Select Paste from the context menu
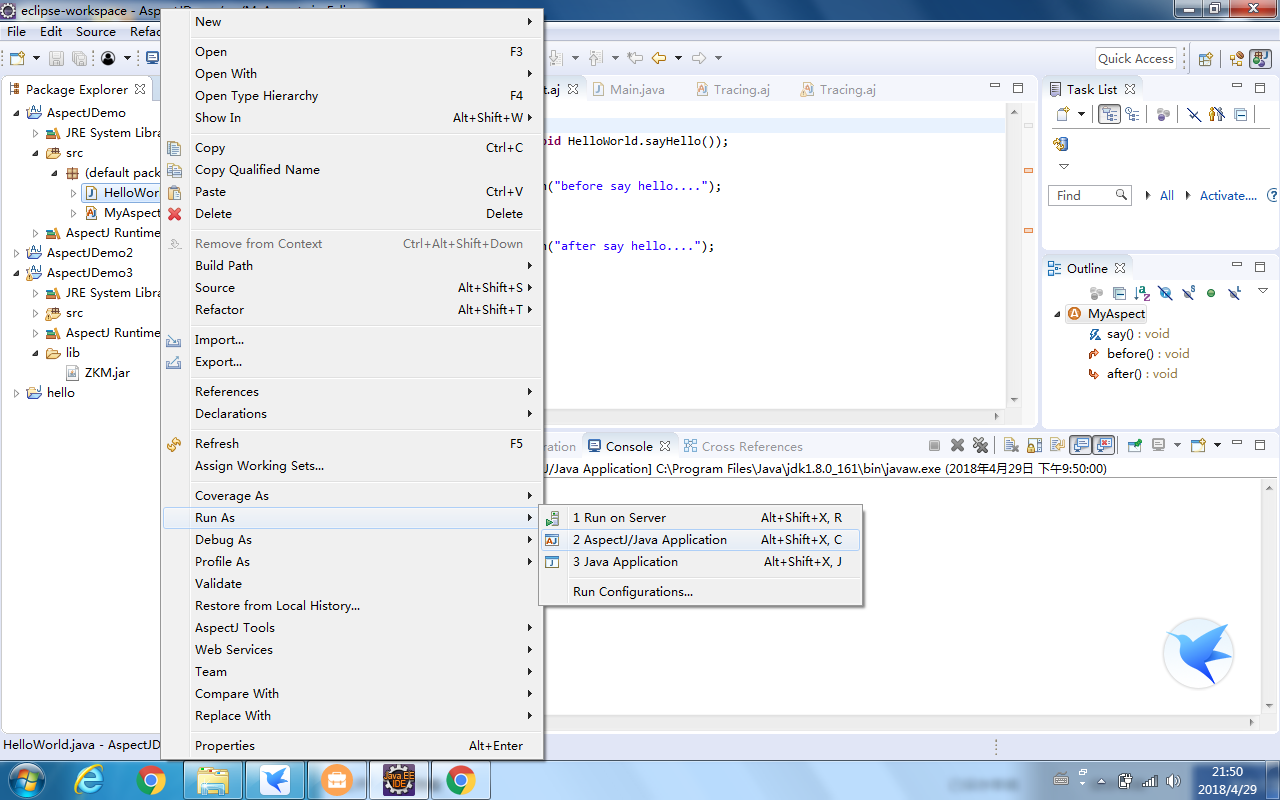Viewport: 1280px width, 800px height. 352,192
